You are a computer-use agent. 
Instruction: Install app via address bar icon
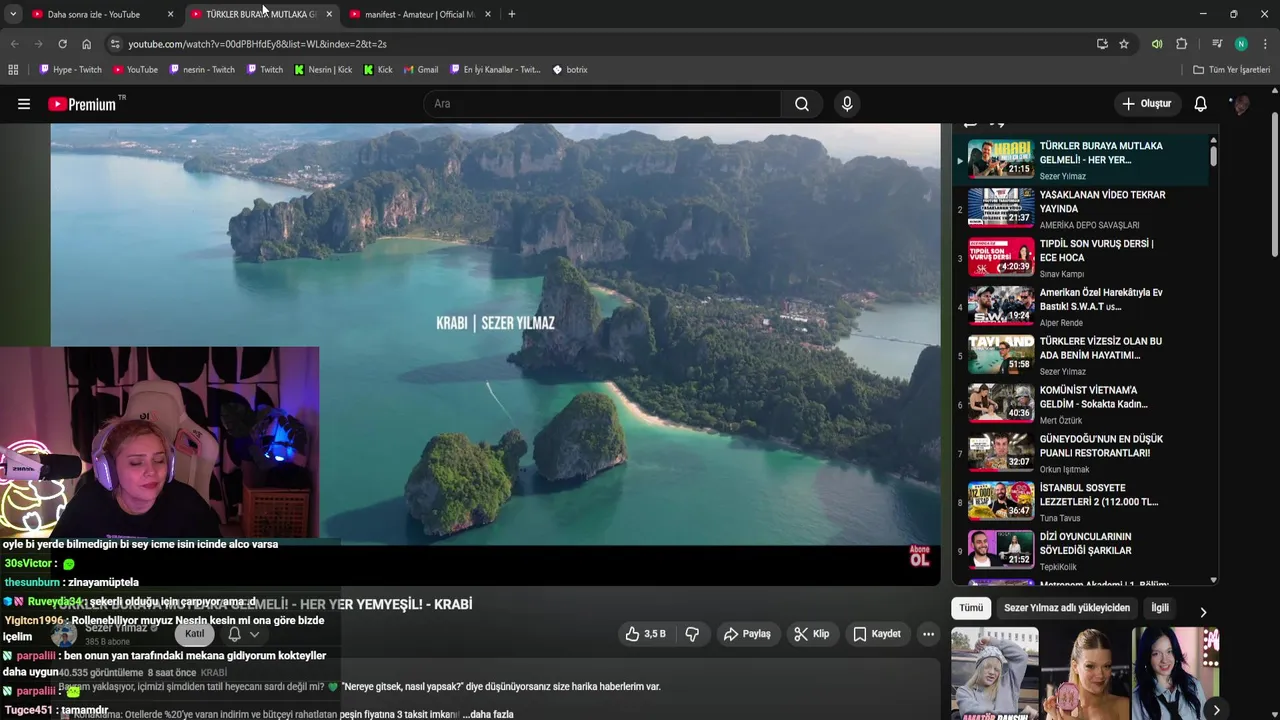click(x=1102, y=44)
